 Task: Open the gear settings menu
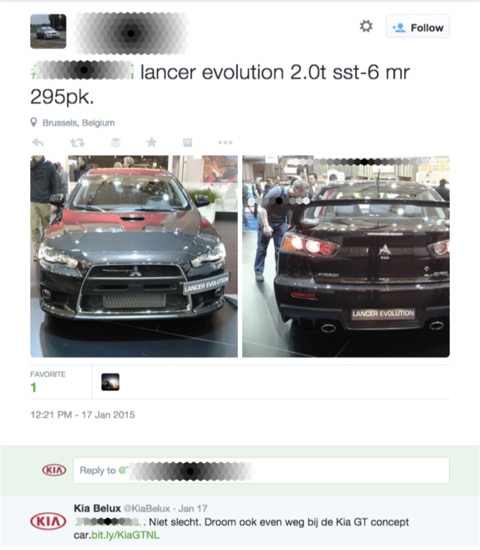coord(366,26)
